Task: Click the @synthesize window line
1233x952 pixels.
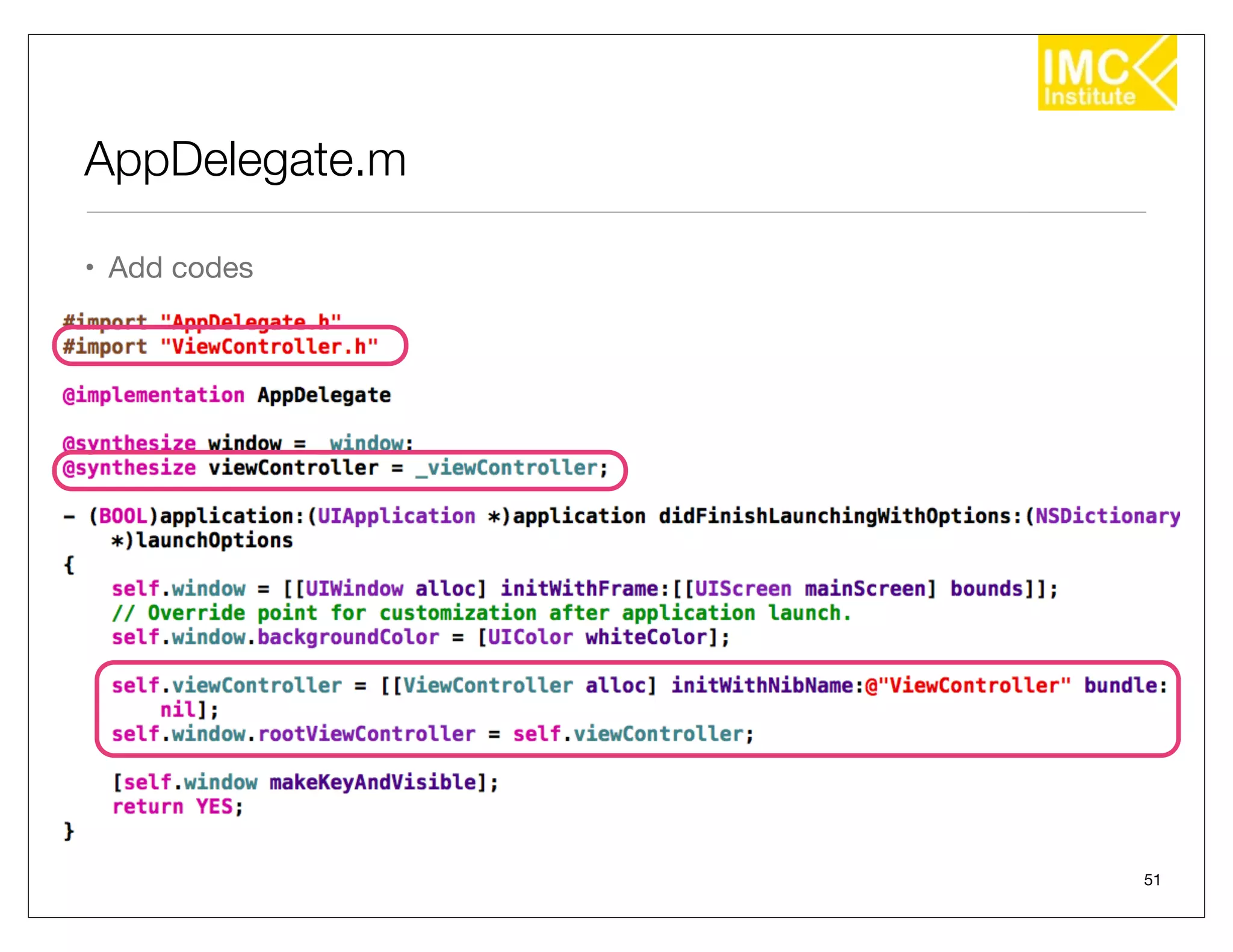Action: [x=238, y=442]
